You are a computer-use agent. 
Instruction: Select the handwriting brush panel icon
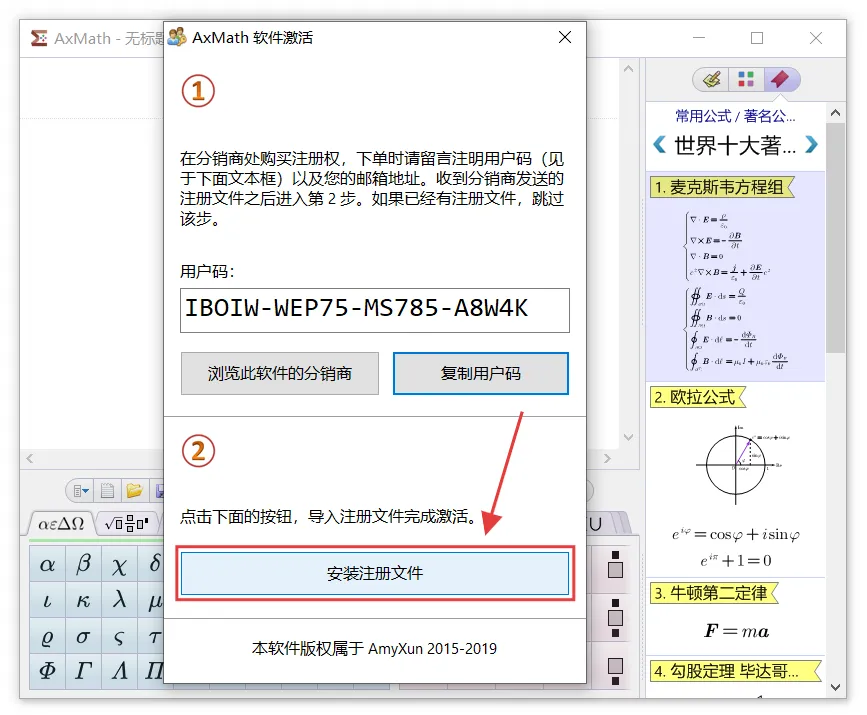712,79
